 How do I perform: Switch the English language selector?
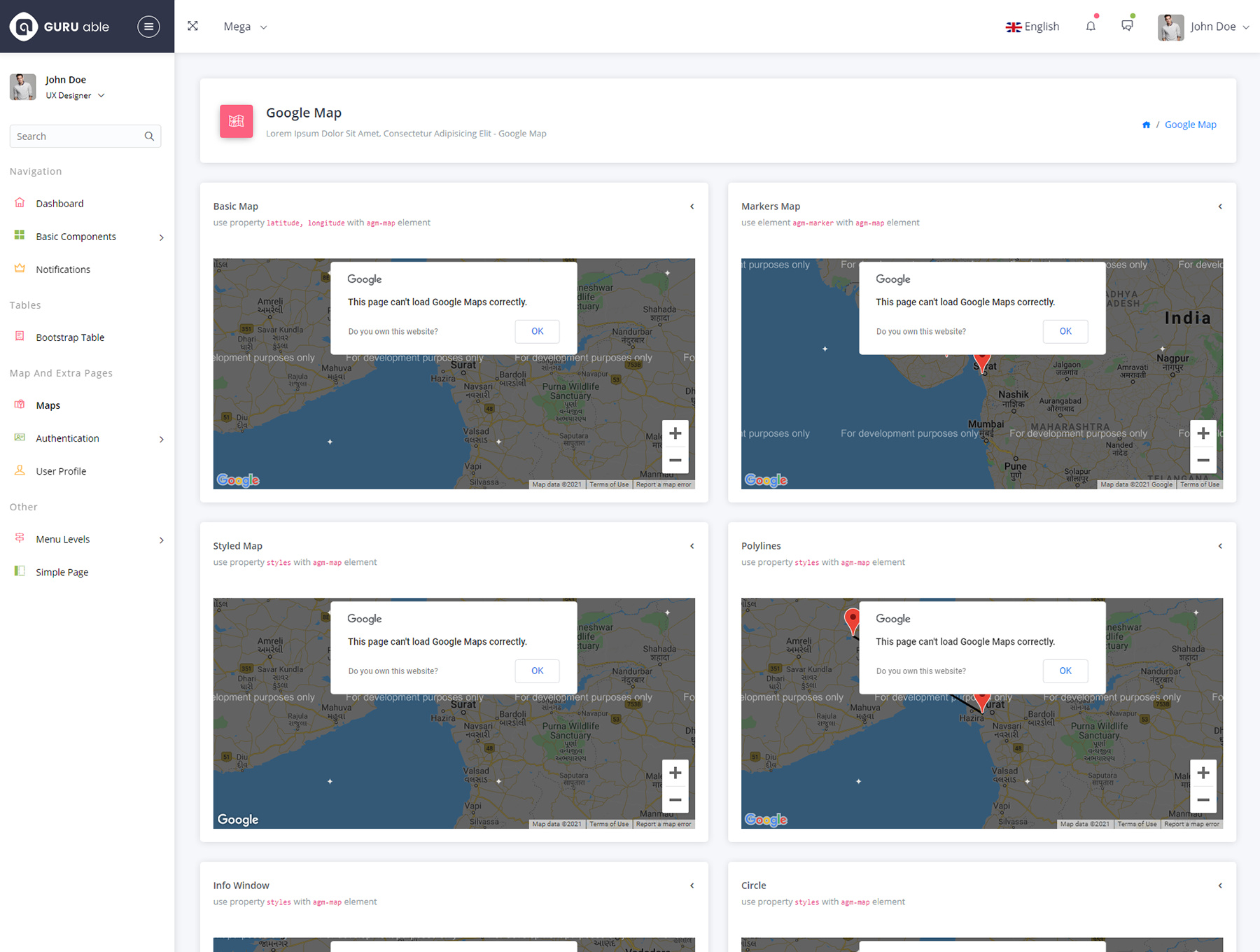1032,27
